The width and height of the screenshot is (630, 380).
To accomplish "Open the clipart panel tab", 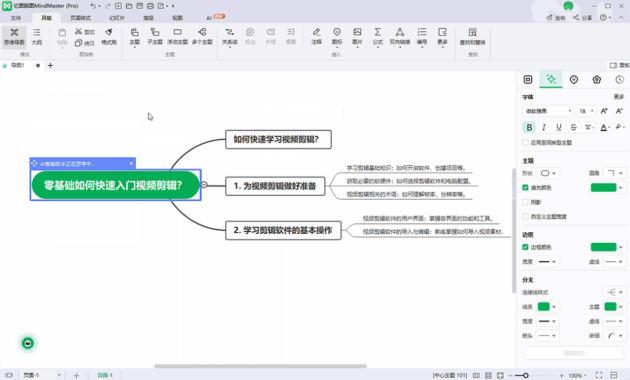I will [x=597, y=80].
